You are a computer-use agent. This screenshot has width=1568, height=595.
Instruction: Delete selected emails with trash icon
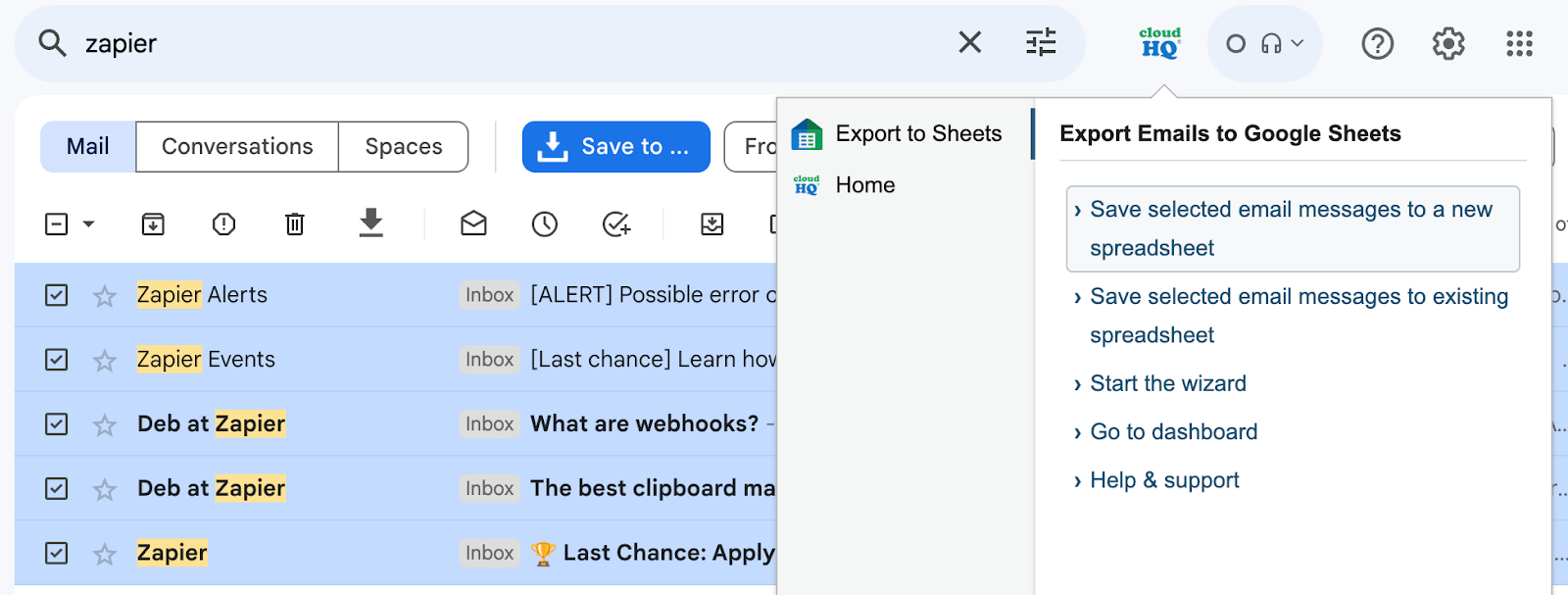(294, 224)
